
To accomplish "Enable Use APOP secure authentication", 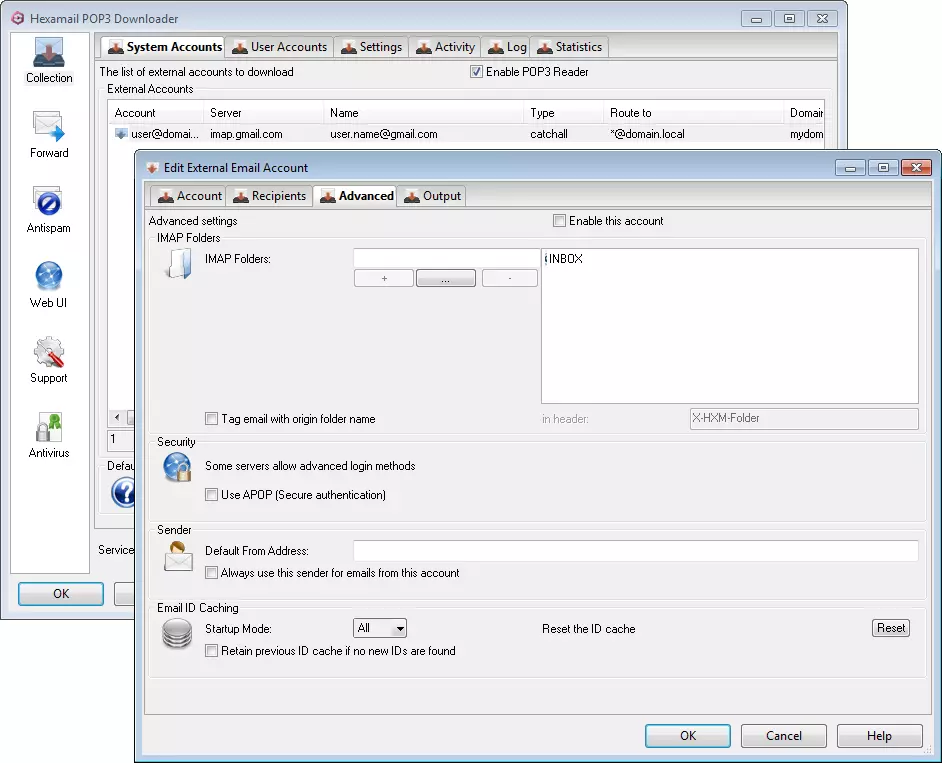I will pos(211,495).
